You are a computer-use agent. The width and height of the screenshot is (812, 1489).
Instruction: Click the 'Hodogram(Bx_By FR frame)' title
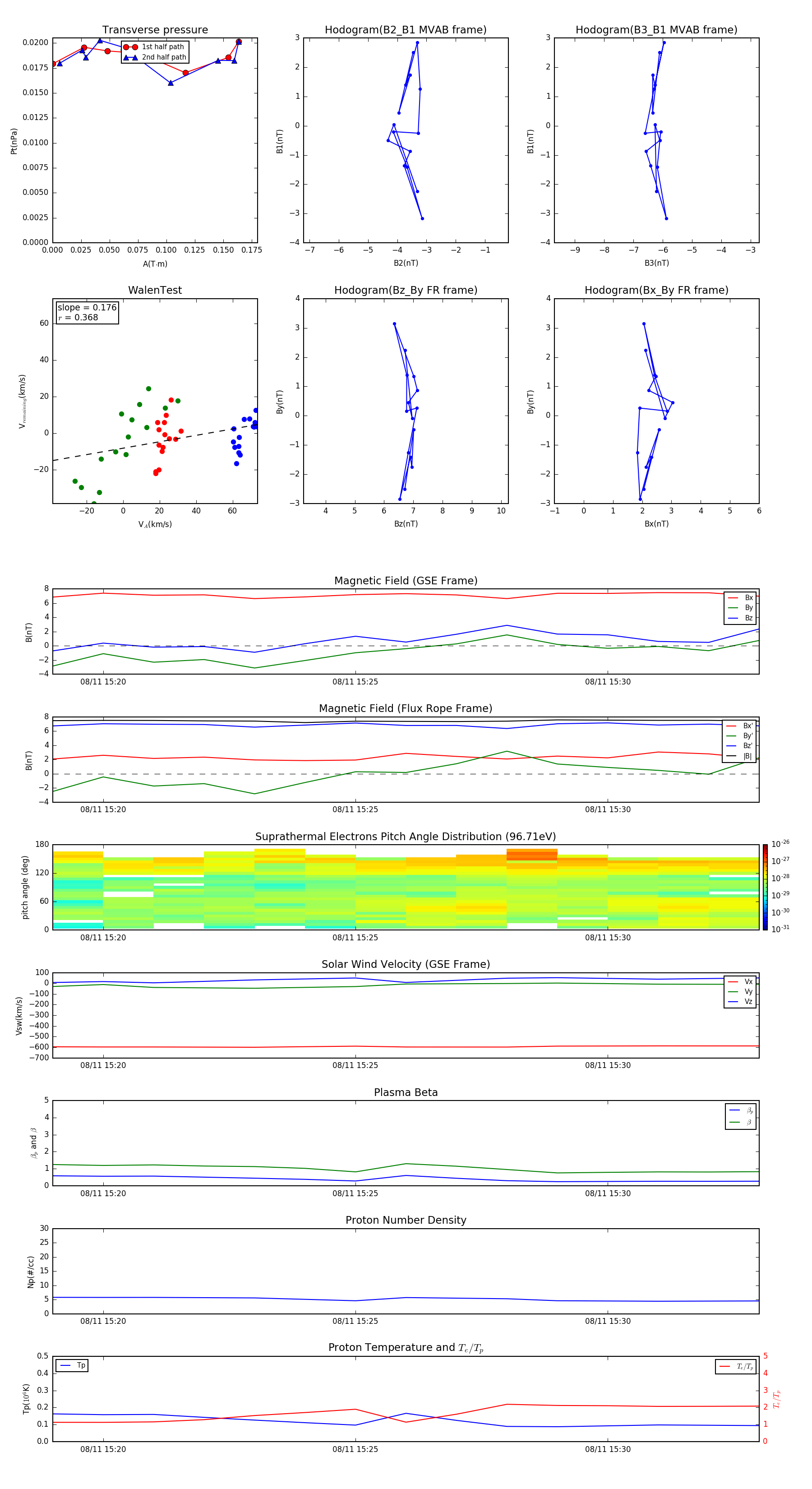point(656,290)
